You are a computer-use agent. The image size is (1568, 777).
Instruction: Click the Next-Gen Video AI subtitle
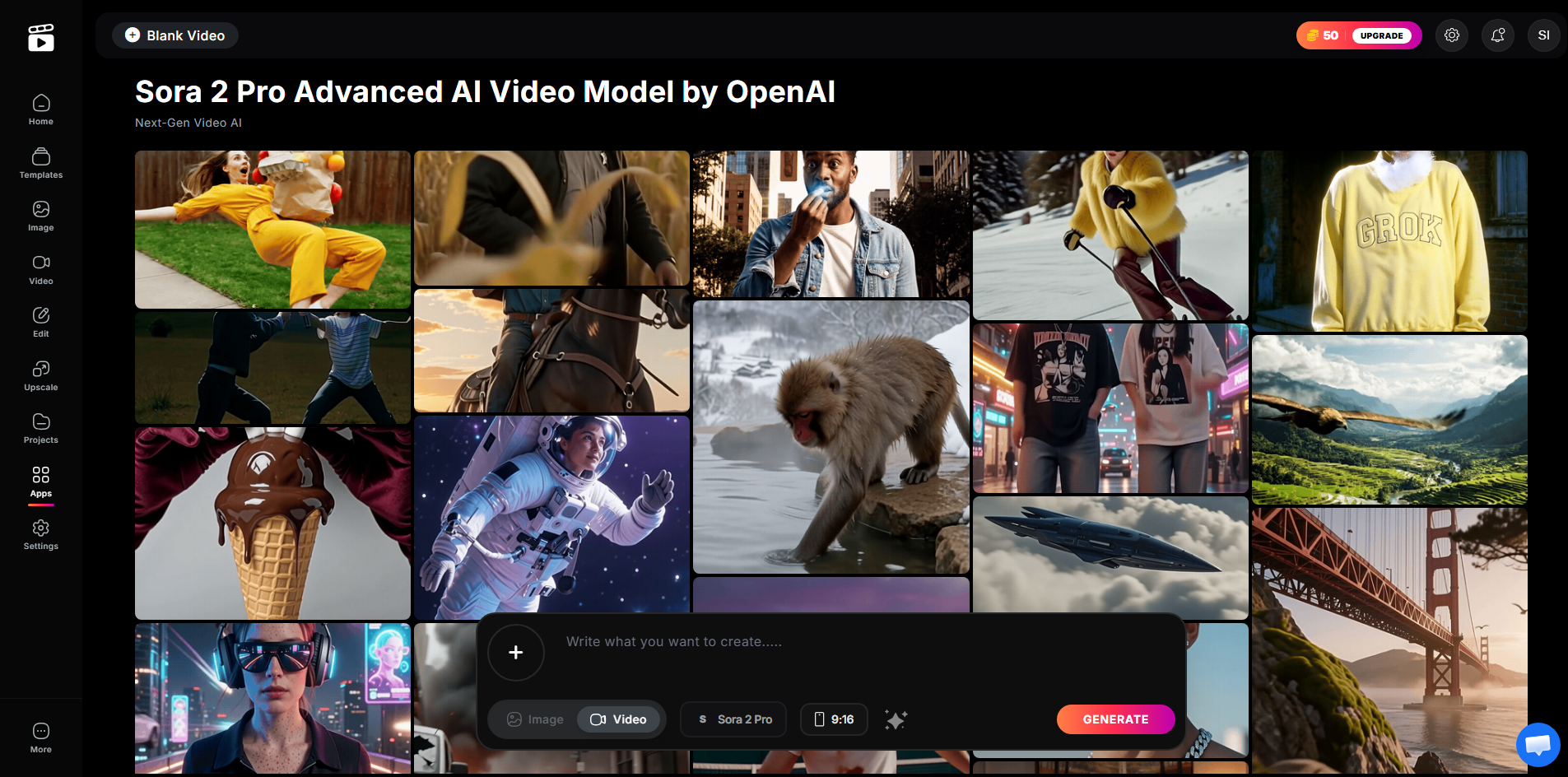click(188, 123)
